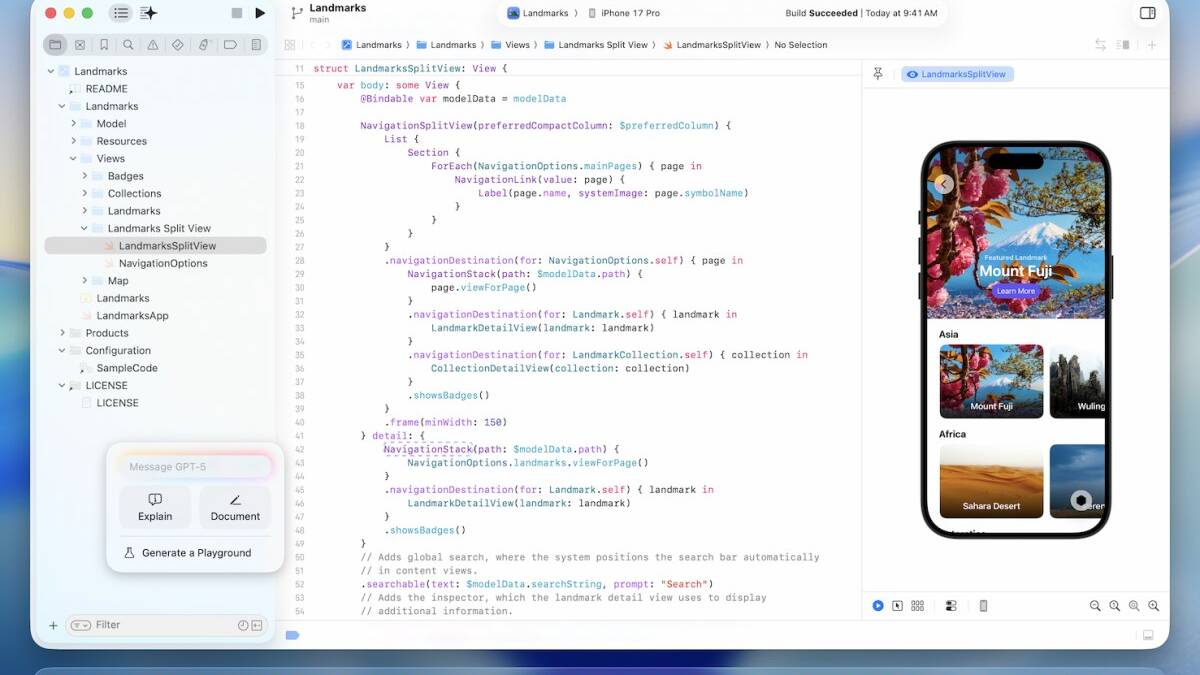The width and height of the screenshot is (1200, 675).
Task: Open the coding assistant sparkle icon
Action: click(x=149, y=13)
